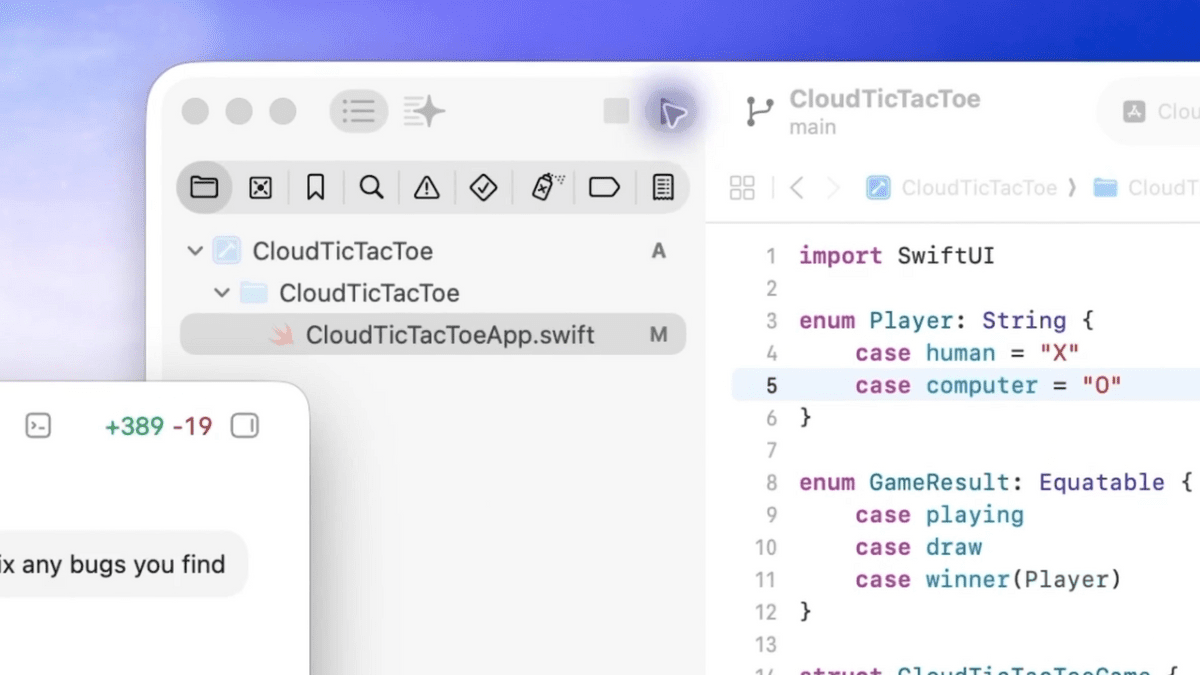Toggle the coding assistant sparkle button

click(x=424, y=111)
